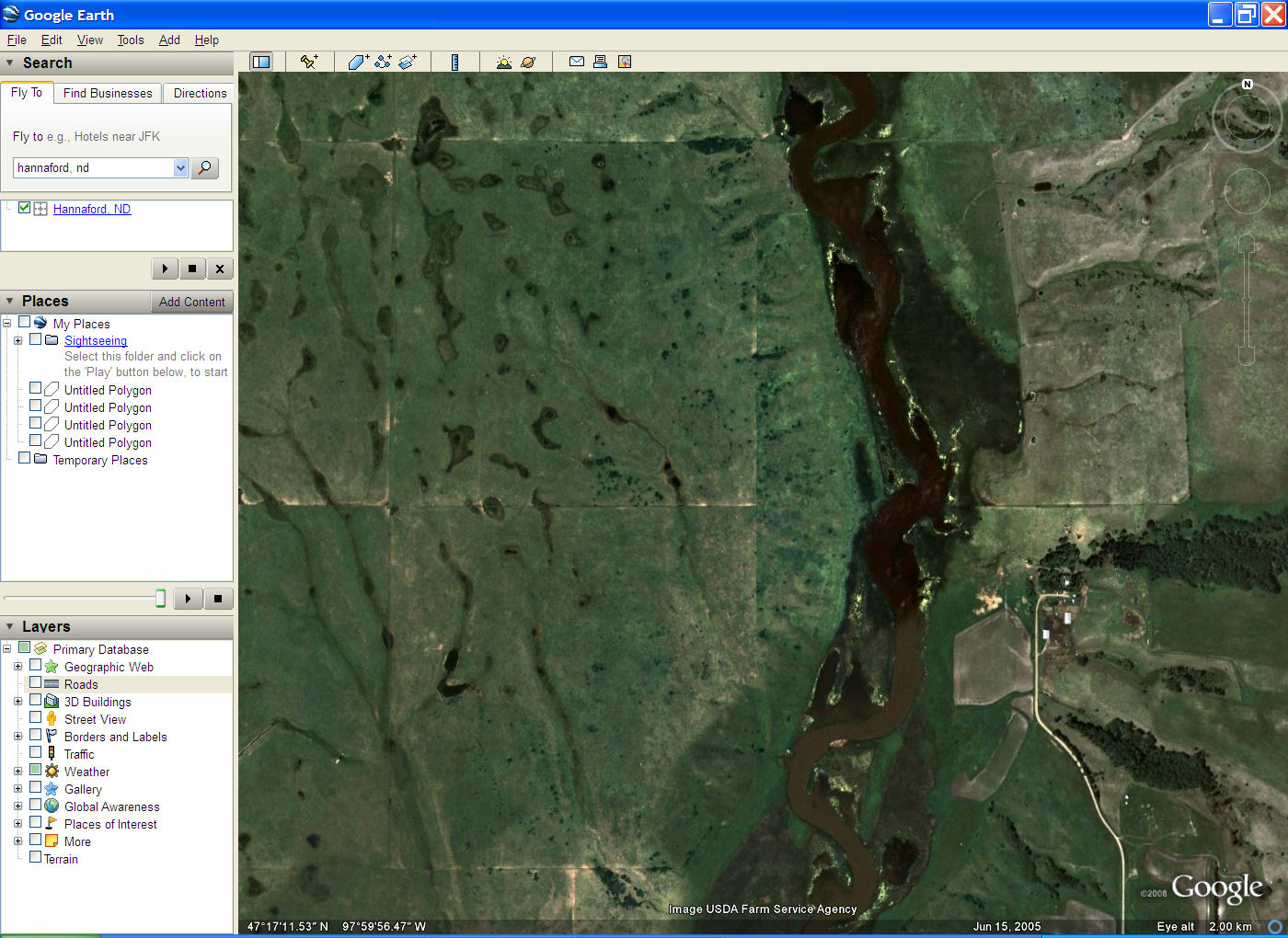
Task: Click the Email envelope icon
Action: point(577,62)
